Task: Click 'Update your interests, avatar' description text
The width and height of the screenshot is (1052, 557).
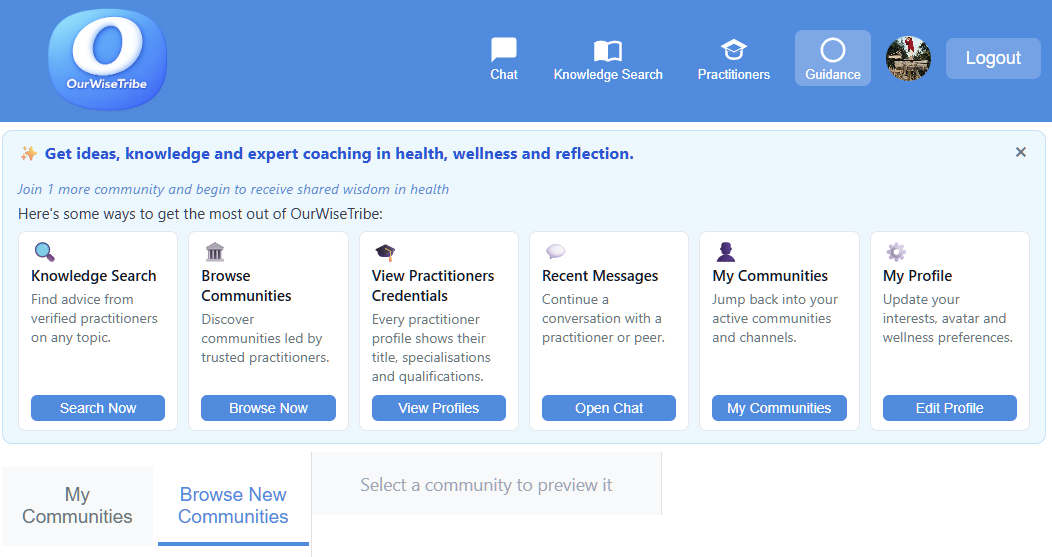Action: point(948,318)
